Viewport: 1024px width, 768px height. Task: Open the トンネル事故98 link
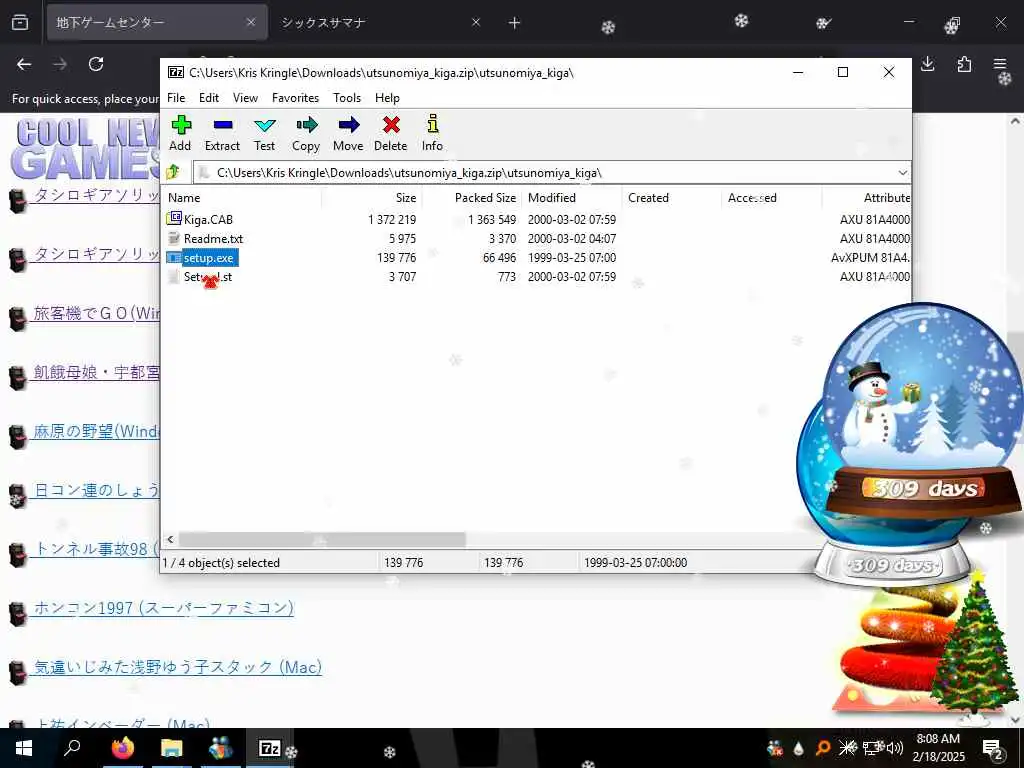pyautogui.click(x=97, y=549)
